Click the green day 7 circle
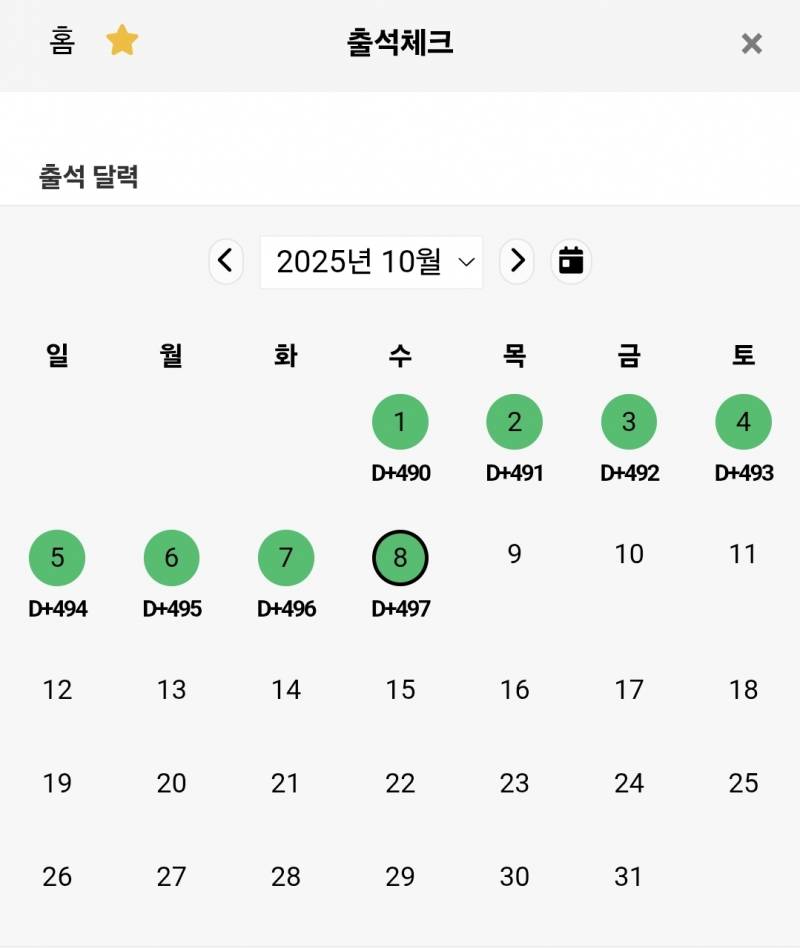Viewport: 800px width, 949px height. [x=286, y=557]
